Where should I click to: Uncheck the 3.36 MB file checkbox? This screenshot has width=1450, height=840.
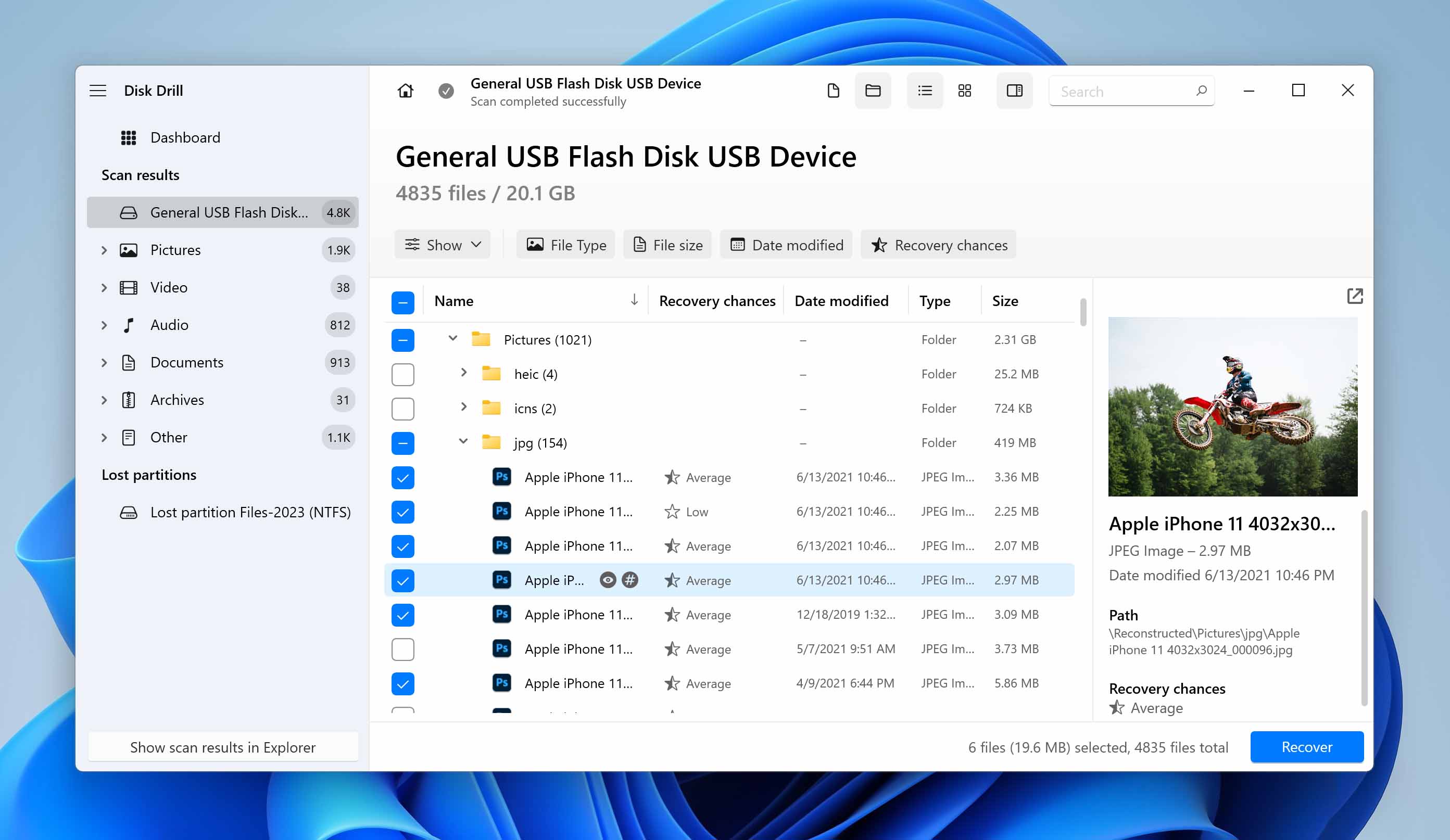[403, 478]
